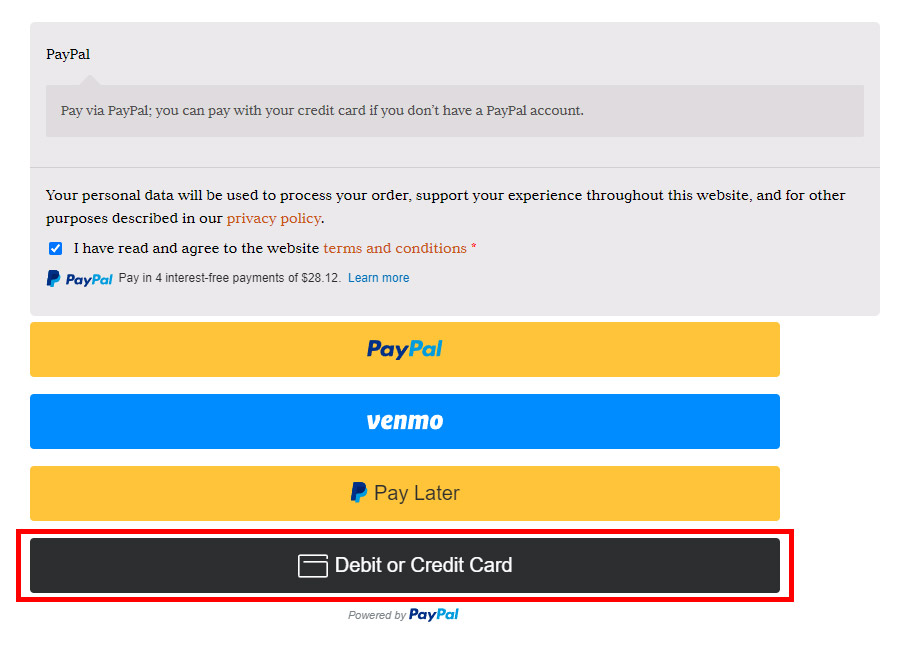Uncheck the terms and conditions agreement checkbox

(55, 249)
